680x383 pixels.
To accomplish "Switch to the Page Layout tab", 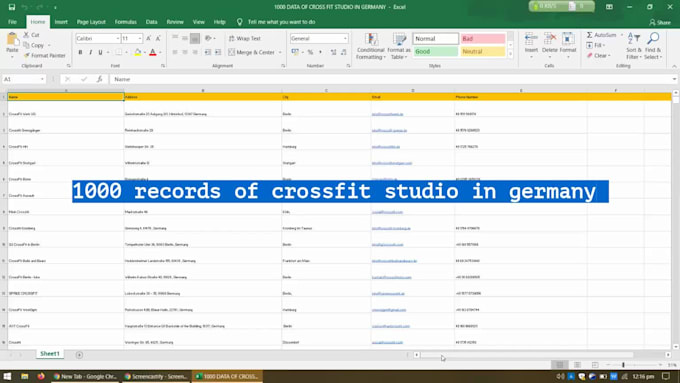I will pyautogui.click(x=91, y=22).
